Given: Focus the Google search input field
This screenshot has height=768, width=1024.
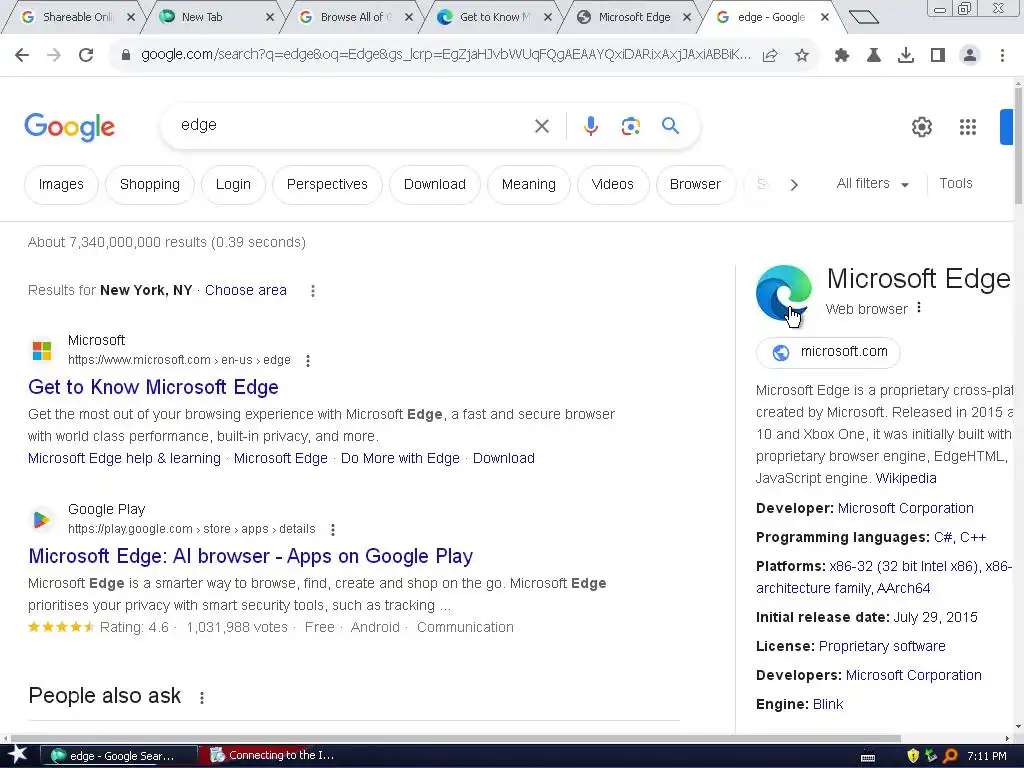Looking at the screenshot, I should (x=353, y=125).
